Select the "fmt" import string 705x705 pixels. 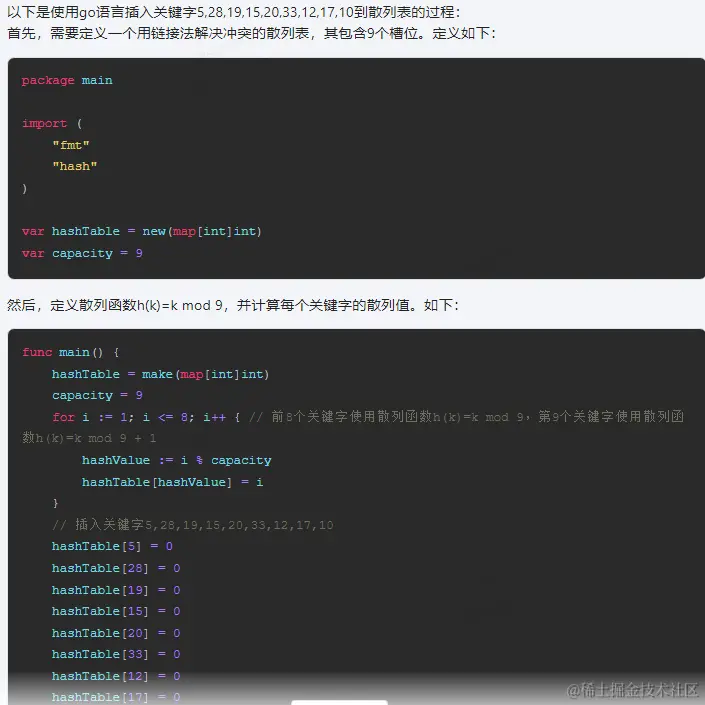point(71,145)
